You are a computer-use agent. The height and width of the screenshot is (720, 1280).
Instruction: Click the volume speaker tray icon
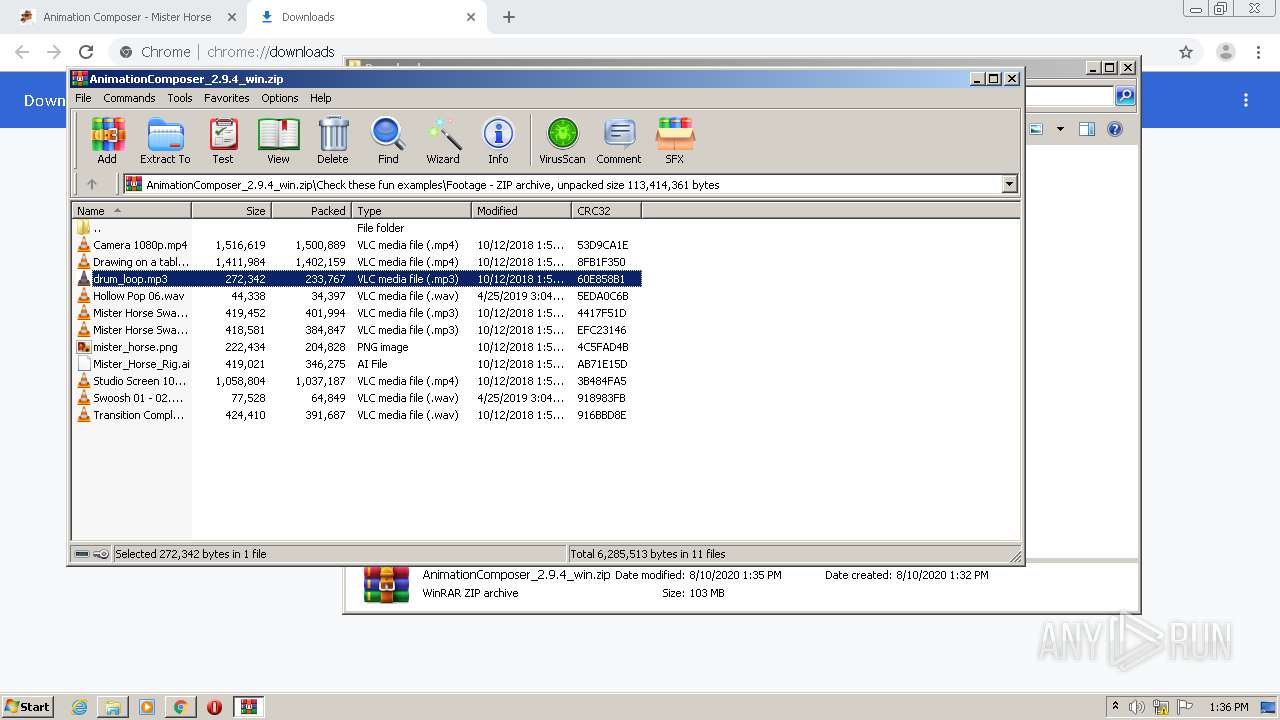[x=1137, y=707]
